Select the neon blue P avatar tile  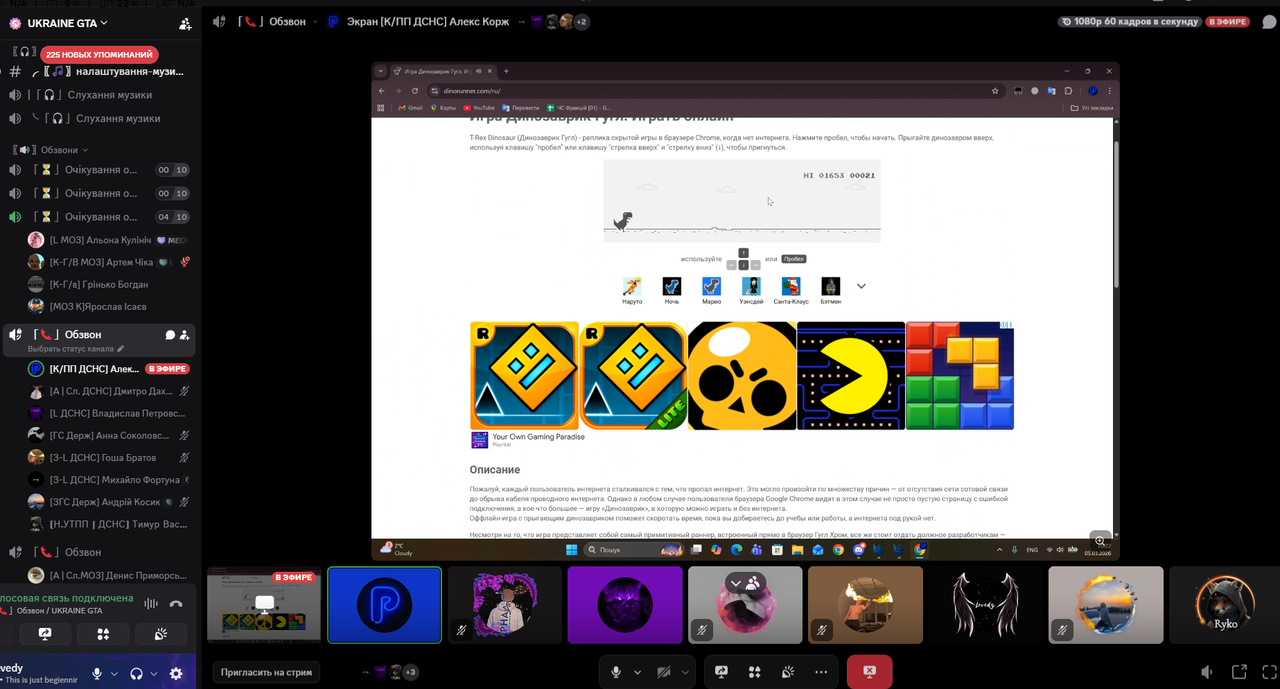(x=384, y=605)
